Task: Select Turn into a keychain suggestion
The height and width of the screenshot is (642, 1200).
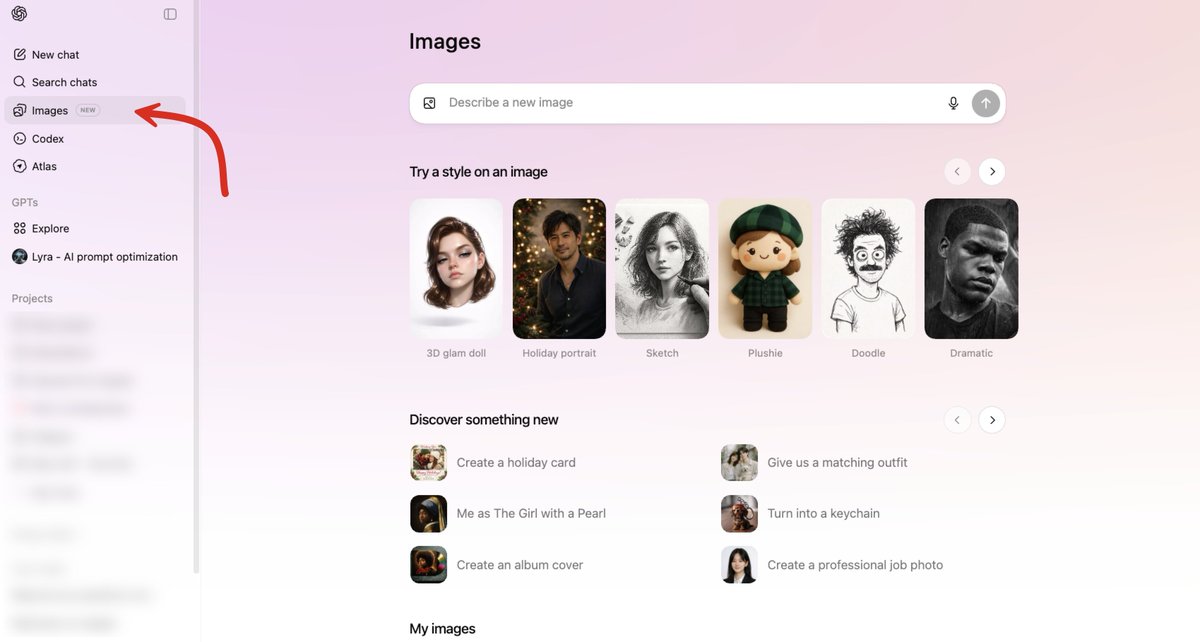Action: [823, 514]
